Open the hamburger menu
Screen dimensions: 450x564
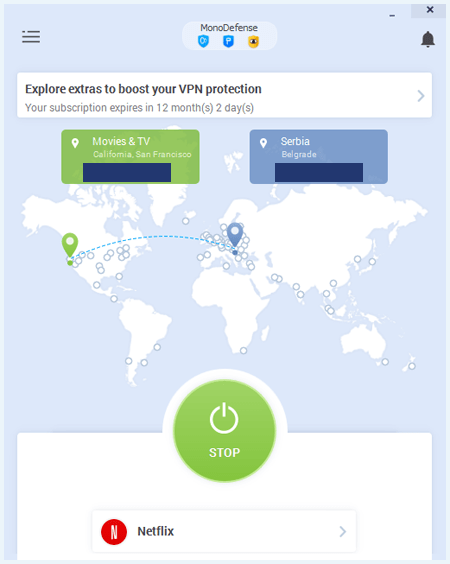click(x=31, y=37)
